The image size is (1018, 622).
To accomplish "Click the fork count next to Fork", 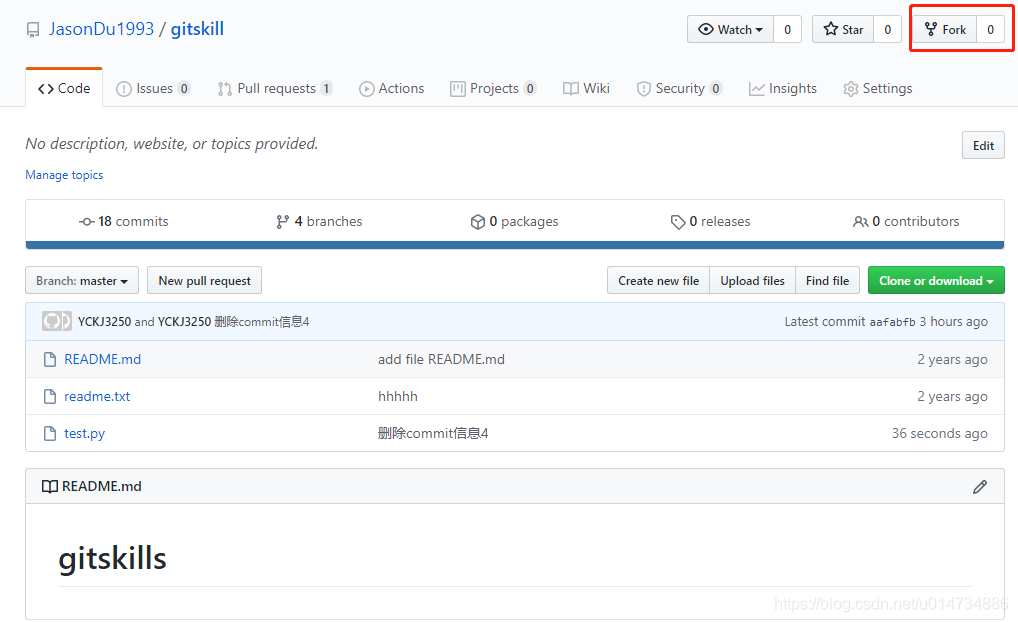I will (990, 29).
